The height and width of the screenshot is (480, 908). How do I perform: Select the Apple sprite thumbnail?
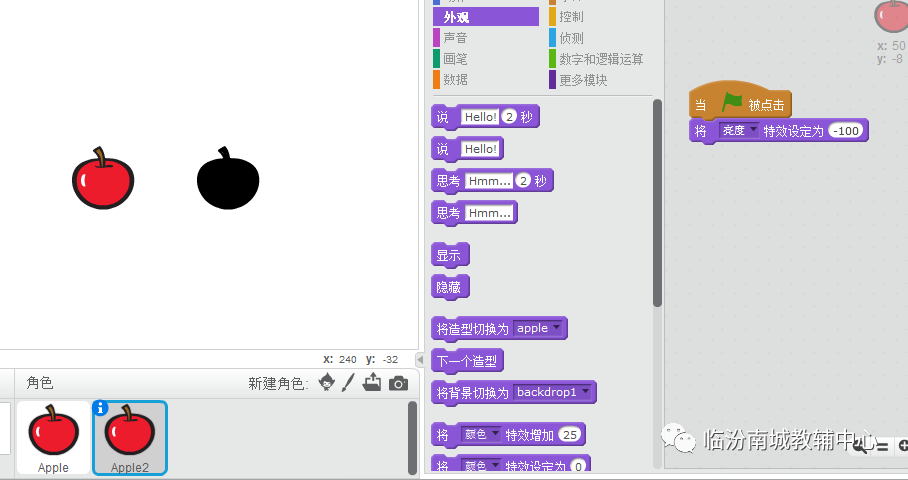(53, 436)
